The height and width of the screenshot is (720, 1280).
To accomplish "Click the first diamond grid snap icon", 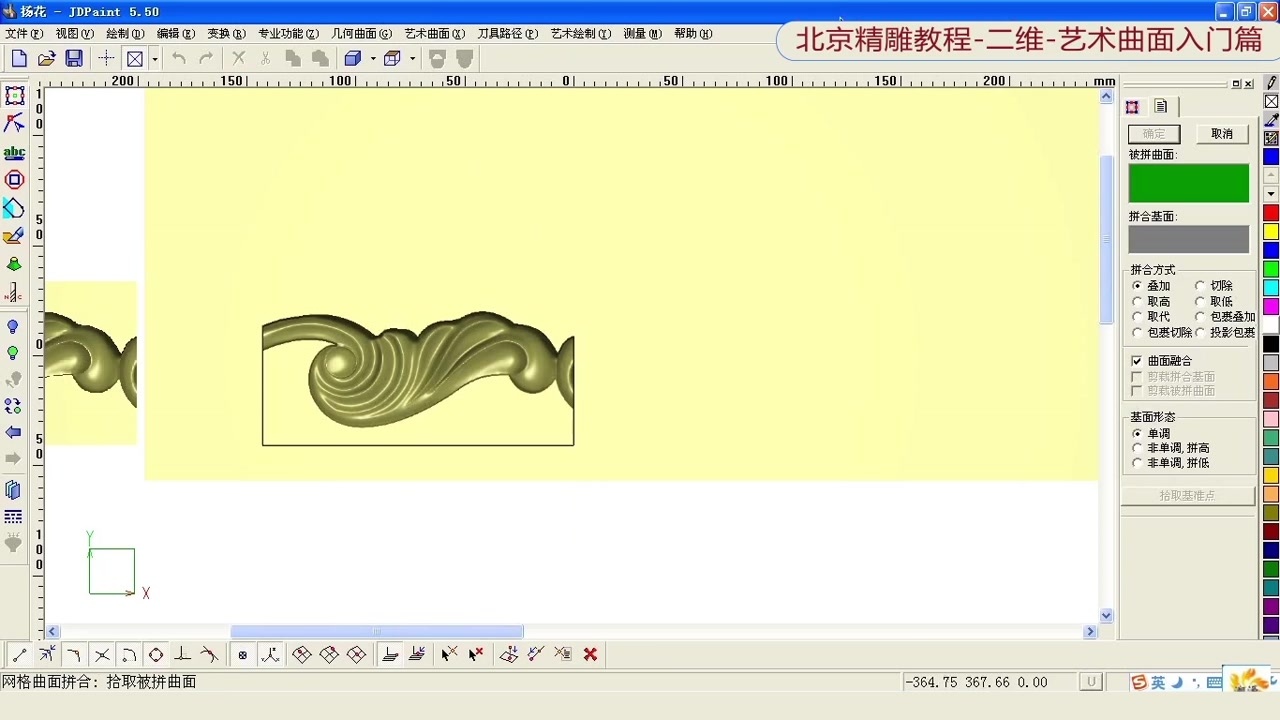I will [x=302, y=654].
